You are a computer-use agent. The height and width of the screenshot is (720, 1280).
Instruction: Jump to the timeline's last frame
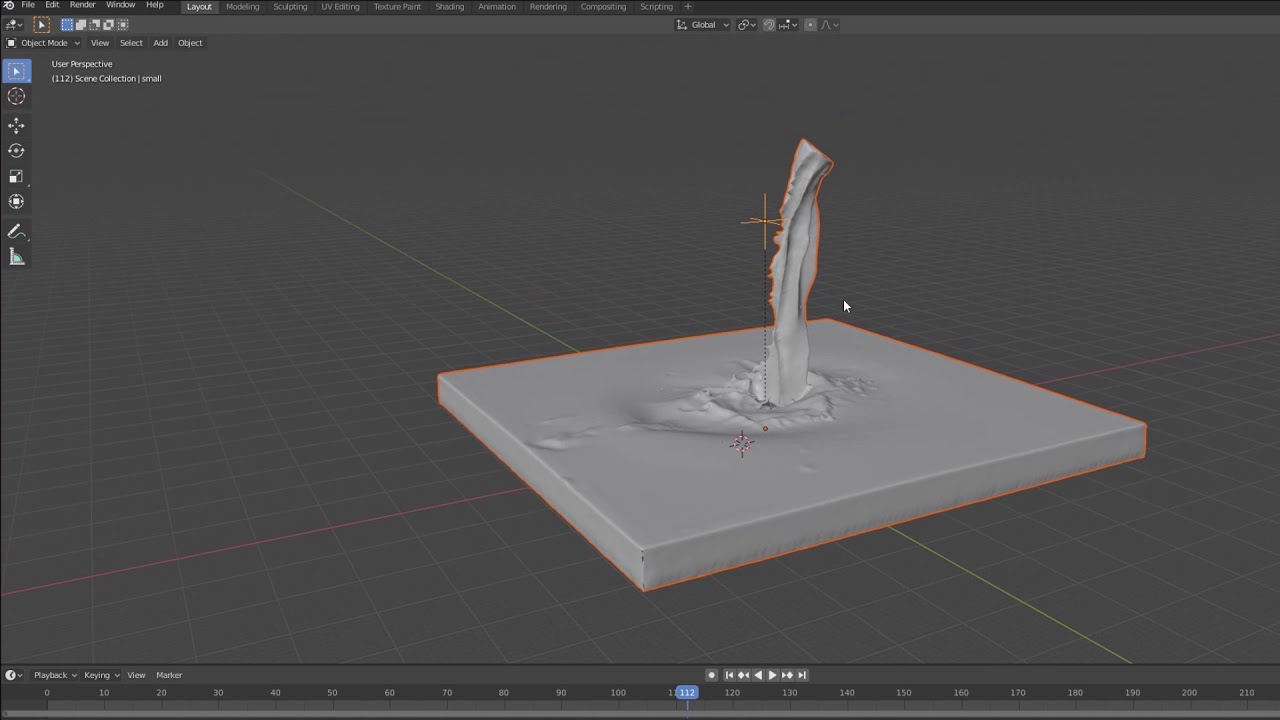pos(801,675)
